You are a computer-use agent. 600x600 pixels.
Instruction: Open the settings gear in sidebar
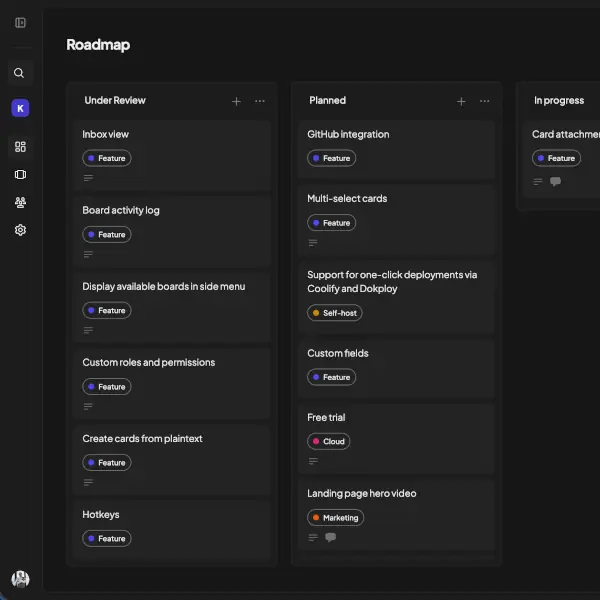(x=20, y=230)
